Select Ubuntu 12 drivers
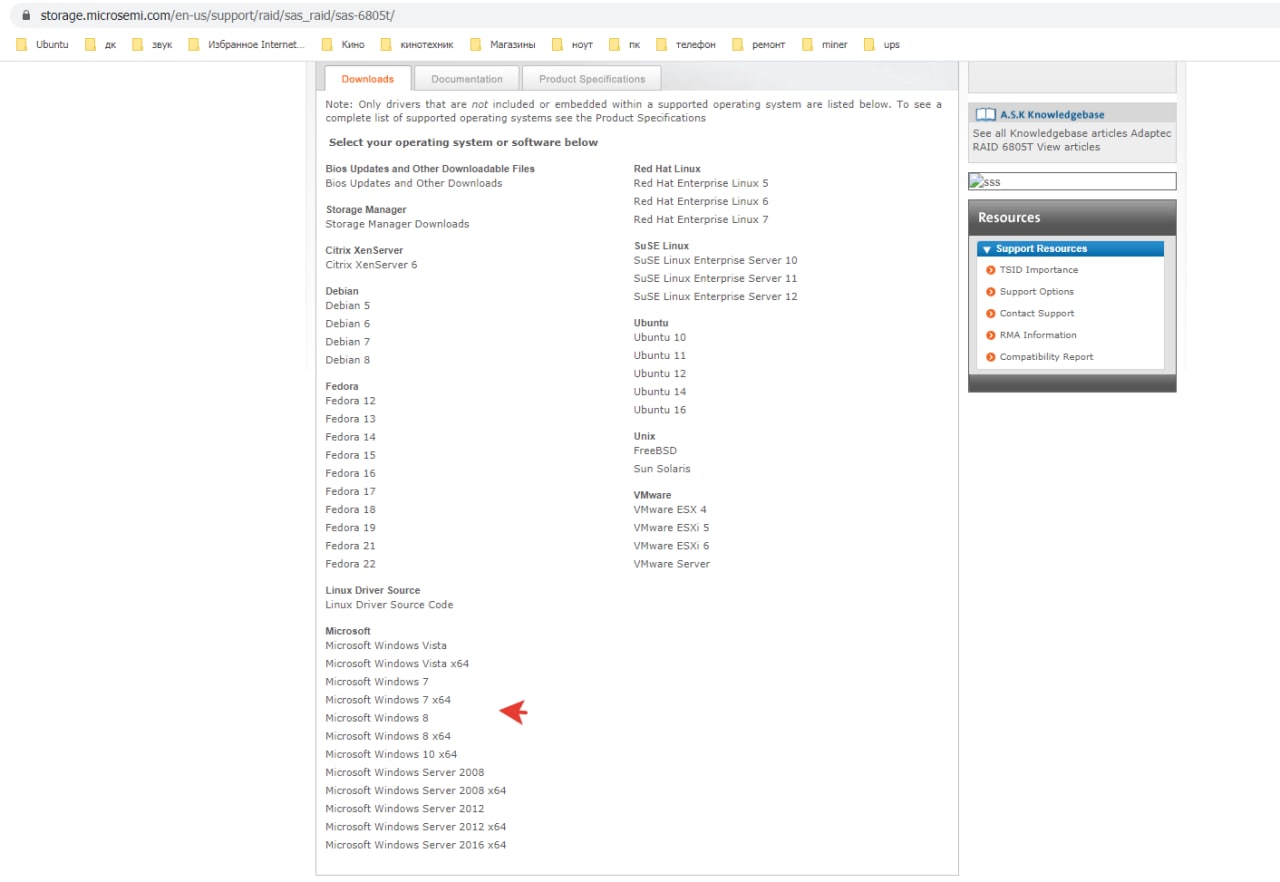This screenshot has width=1280, height=882. coord(660,374)
